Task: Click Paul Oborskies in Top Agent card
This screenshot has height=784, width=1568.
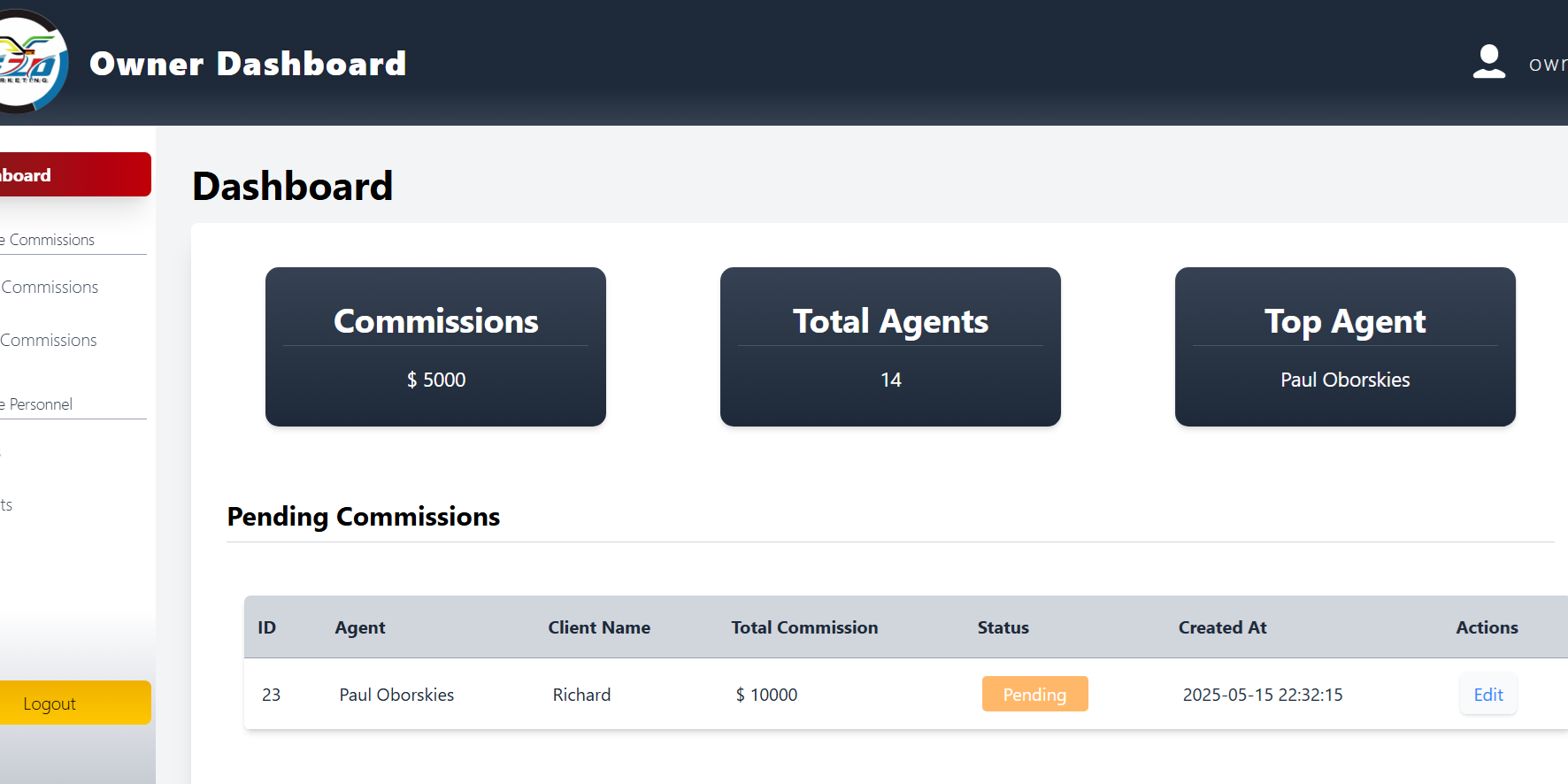Action: click(x=1345, y=380)
